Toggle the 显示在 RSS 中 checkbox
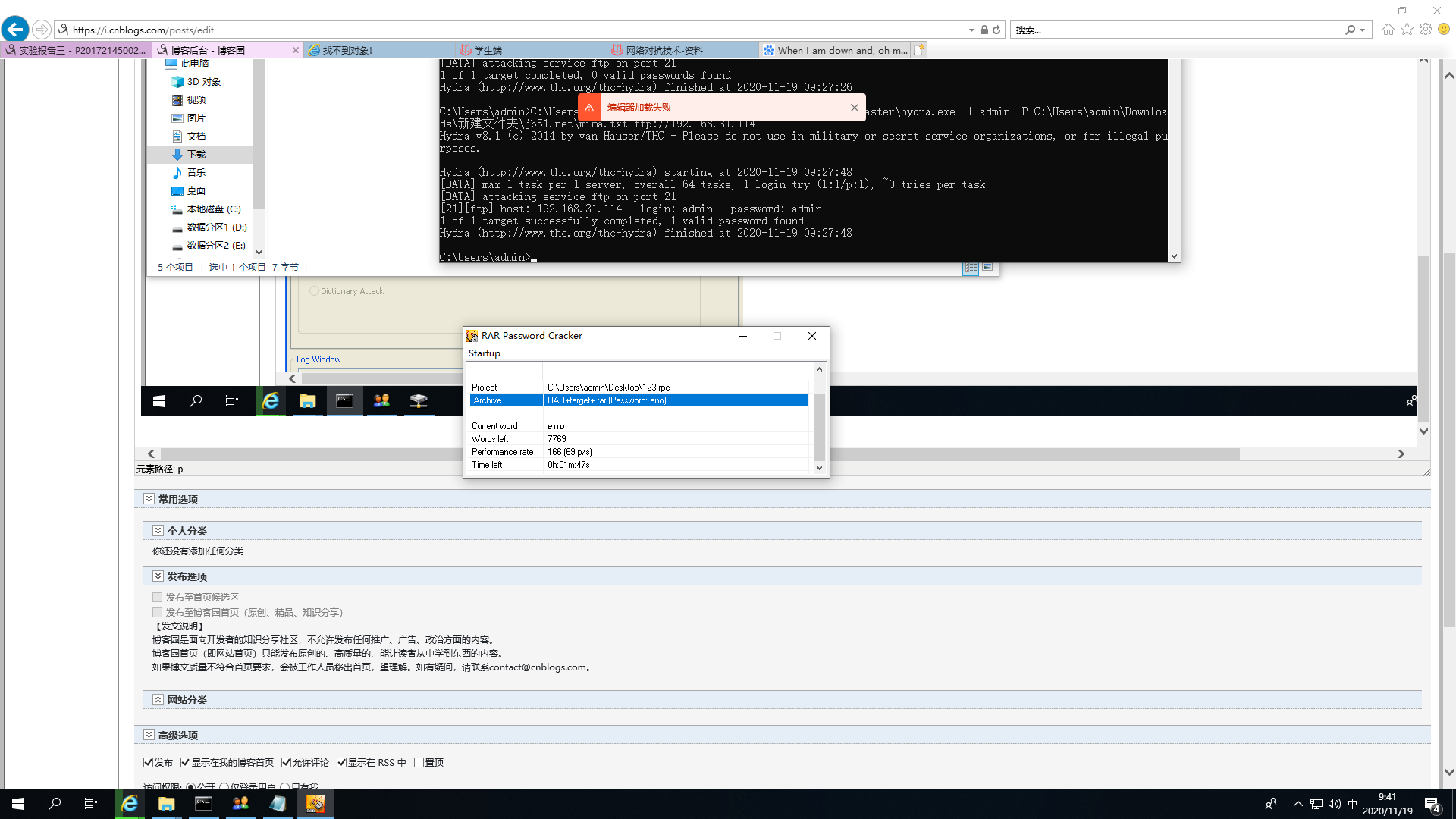The width and height of the screenshot is (1456, 819). click(x=342, y=763)
